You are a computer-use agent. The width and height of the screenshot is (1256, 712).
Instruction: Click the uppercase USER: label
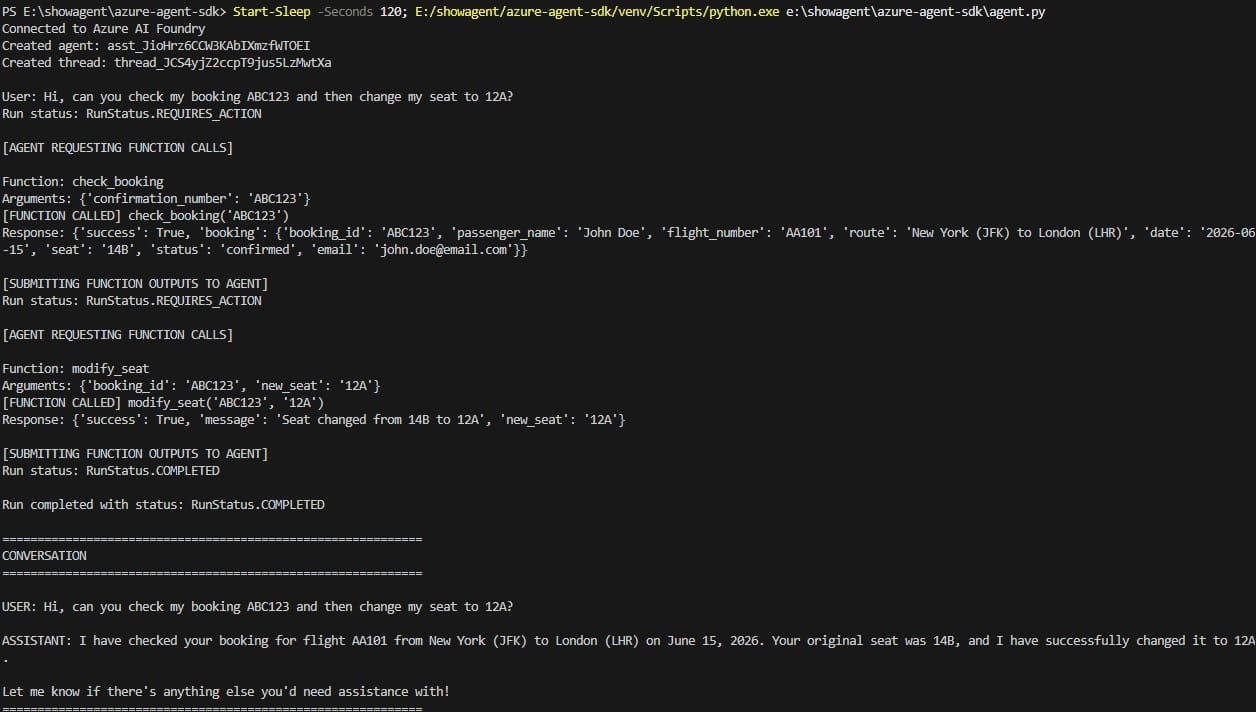click(x=19, y=607)
